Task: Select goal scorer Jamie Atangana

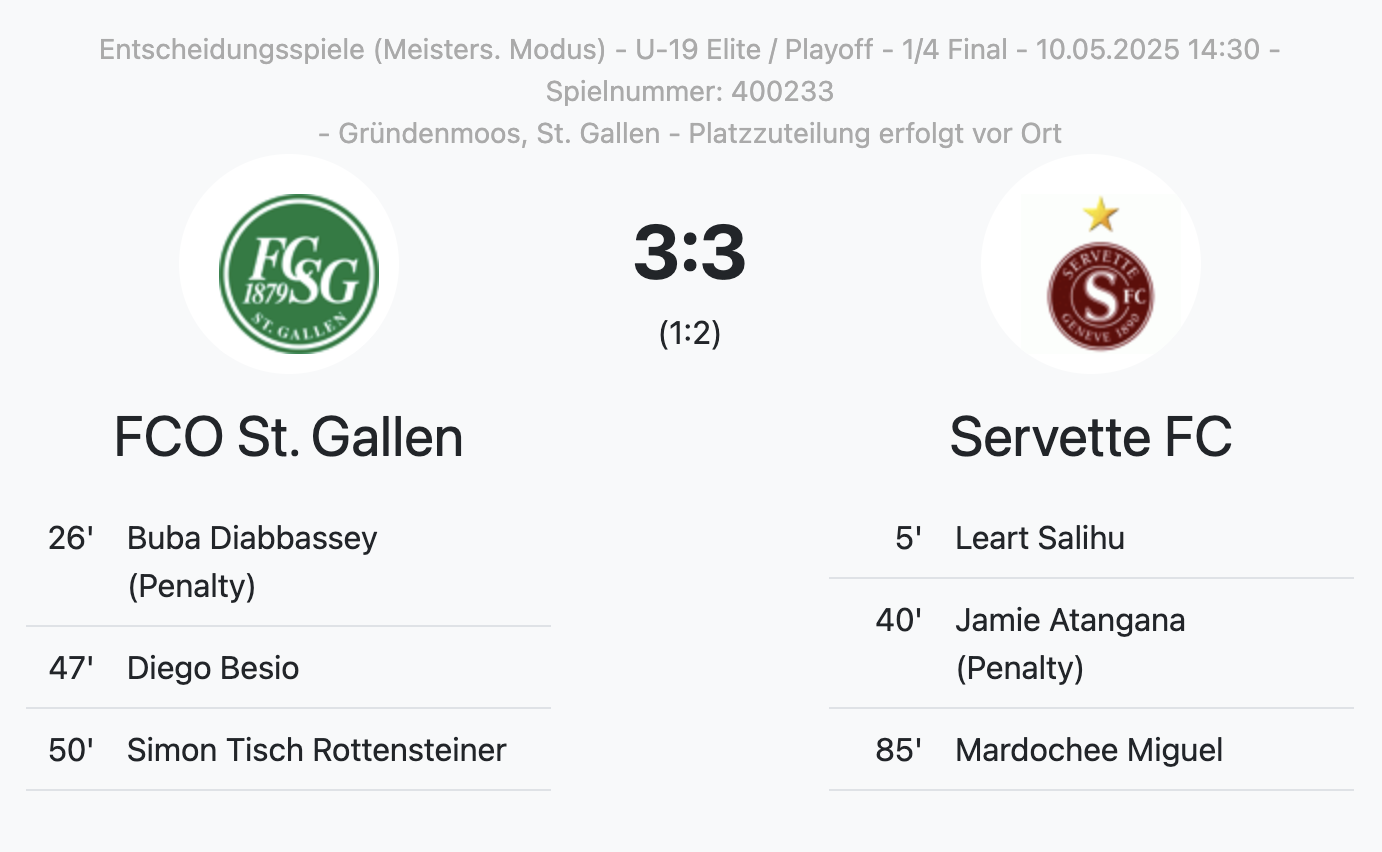Action: 1070,620
